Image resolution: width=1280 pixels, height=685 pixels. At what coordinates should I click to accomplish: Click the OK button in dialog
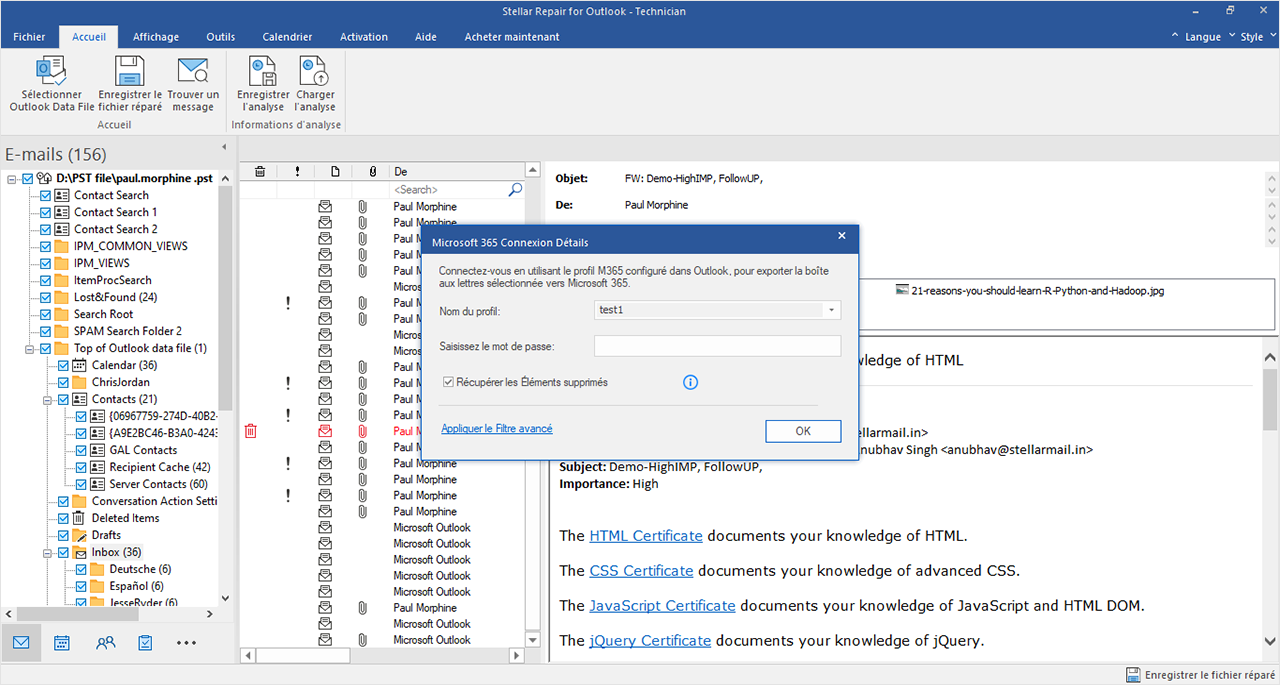click(803, 431)
